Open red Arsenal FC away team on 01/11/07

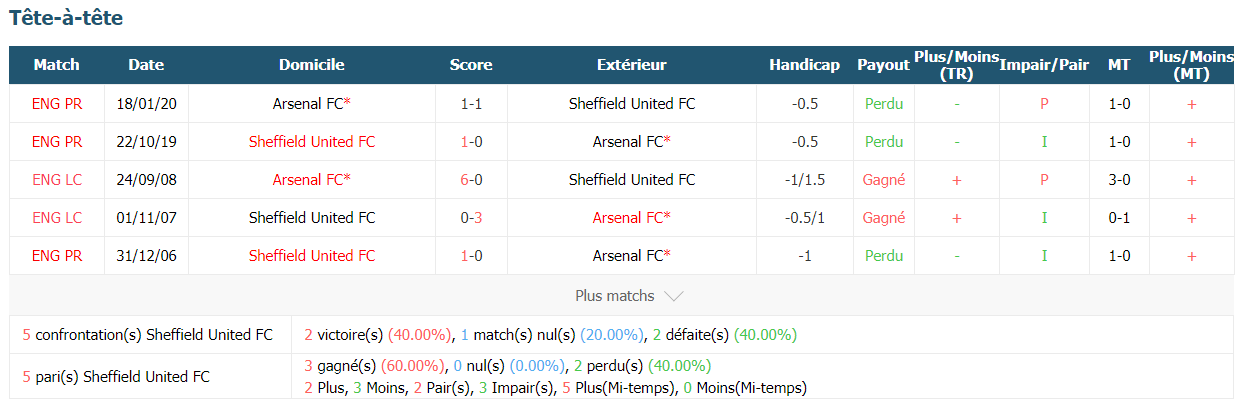point(631,217)
